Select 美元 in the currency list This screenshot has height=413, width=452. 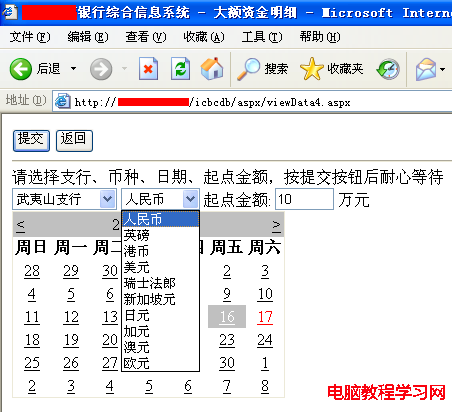[x=160, y=267]
